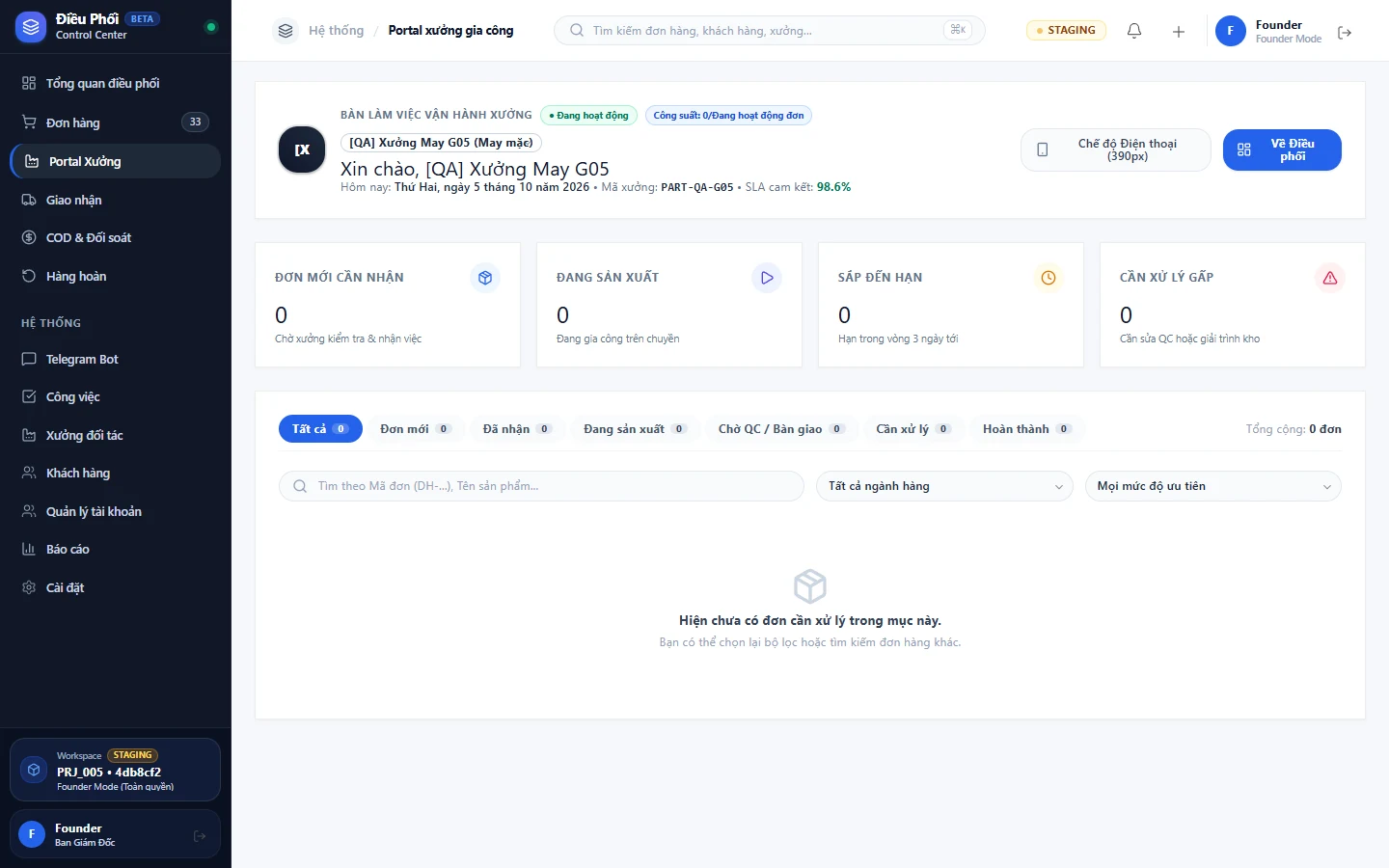Click the warning icon on Cần xử lý gấp
Viewport: 1389px width, 868px height.
[1330, 278]
